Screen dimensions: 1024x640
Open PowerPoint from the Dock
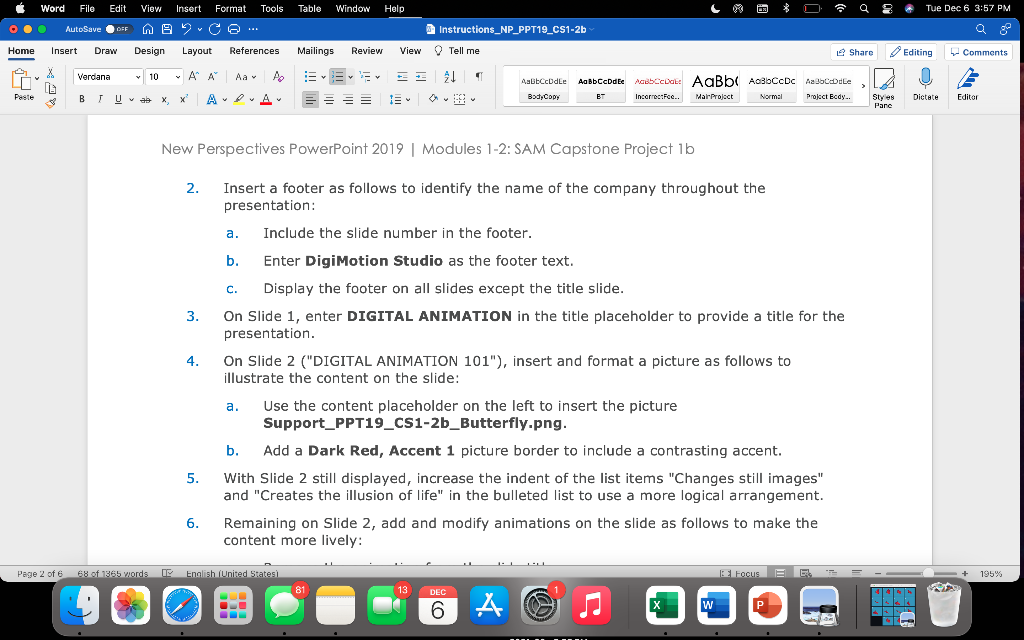coord(767,605)
